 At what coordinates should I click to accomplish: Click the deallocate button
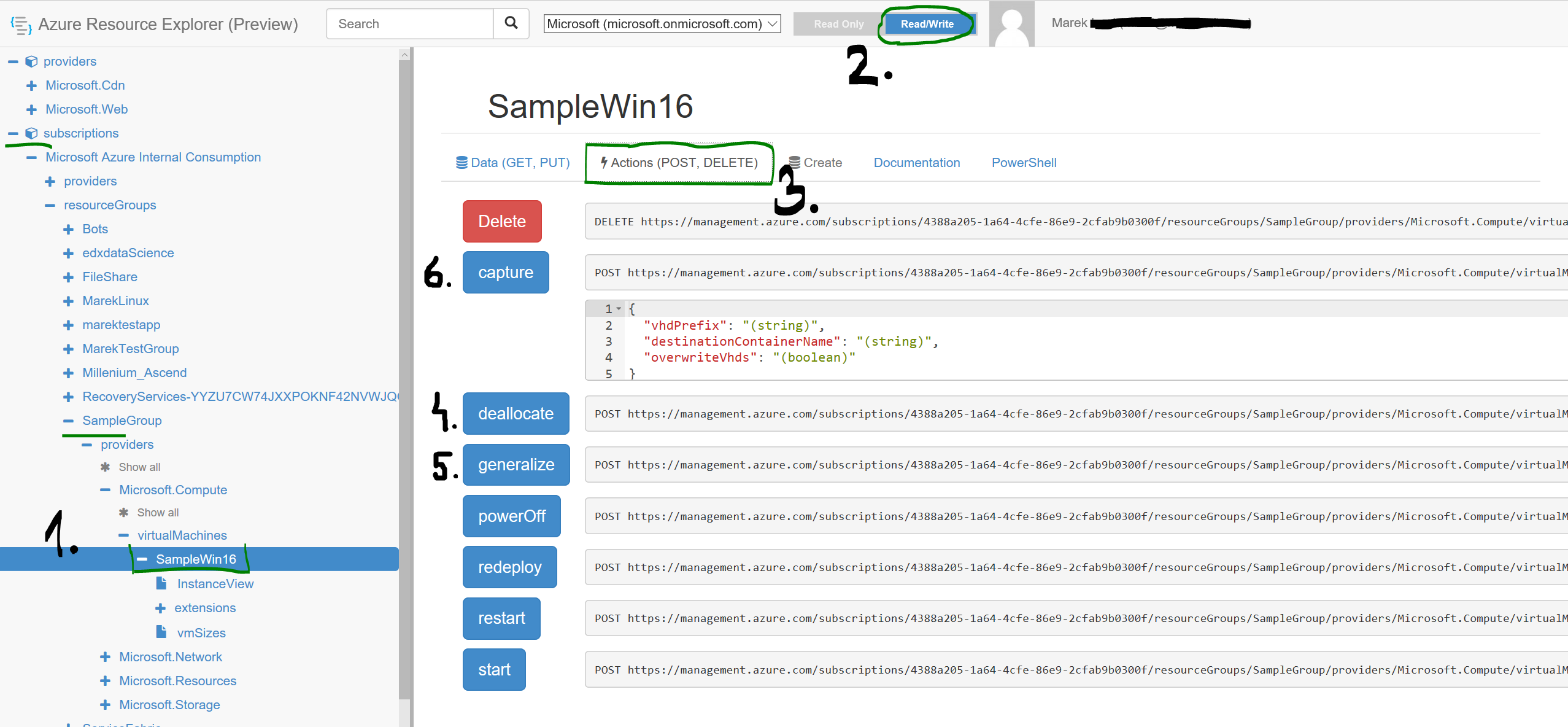[516, 413]
